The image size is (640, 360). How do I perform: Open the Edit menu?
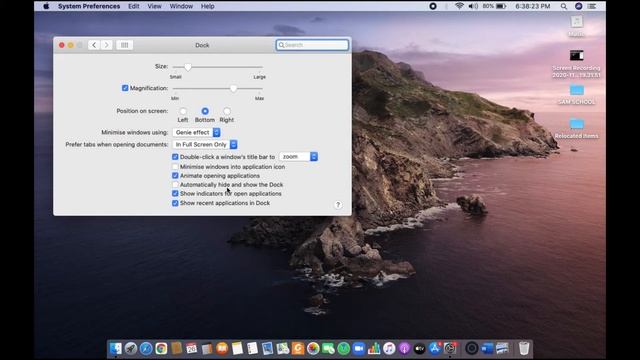coord(133,6)
